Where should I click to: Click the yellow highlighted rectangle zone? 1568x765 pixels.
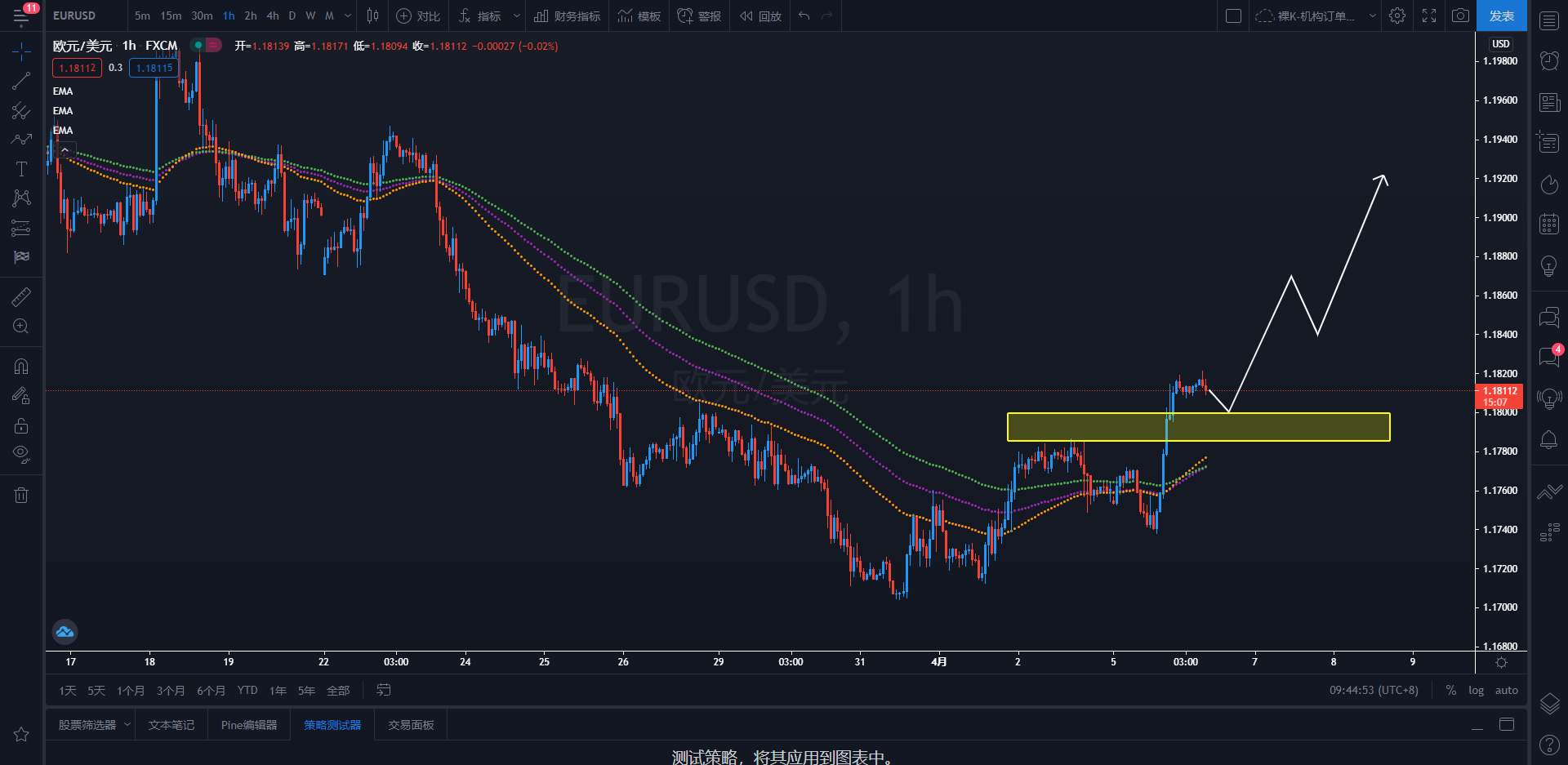click(x=1198, y=427)
